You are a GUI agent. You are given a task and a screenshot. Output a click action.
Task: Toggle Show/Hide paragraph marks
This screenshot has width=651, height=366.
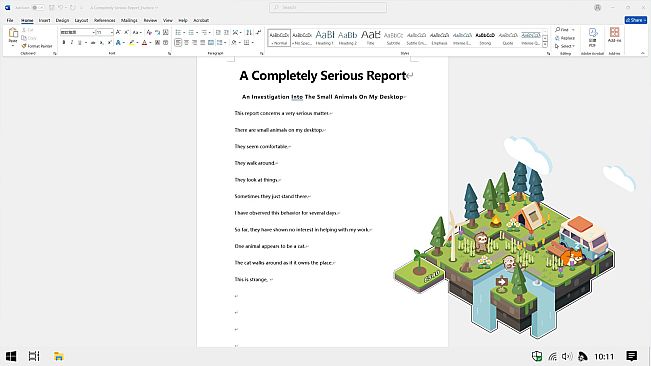(258, 32)
